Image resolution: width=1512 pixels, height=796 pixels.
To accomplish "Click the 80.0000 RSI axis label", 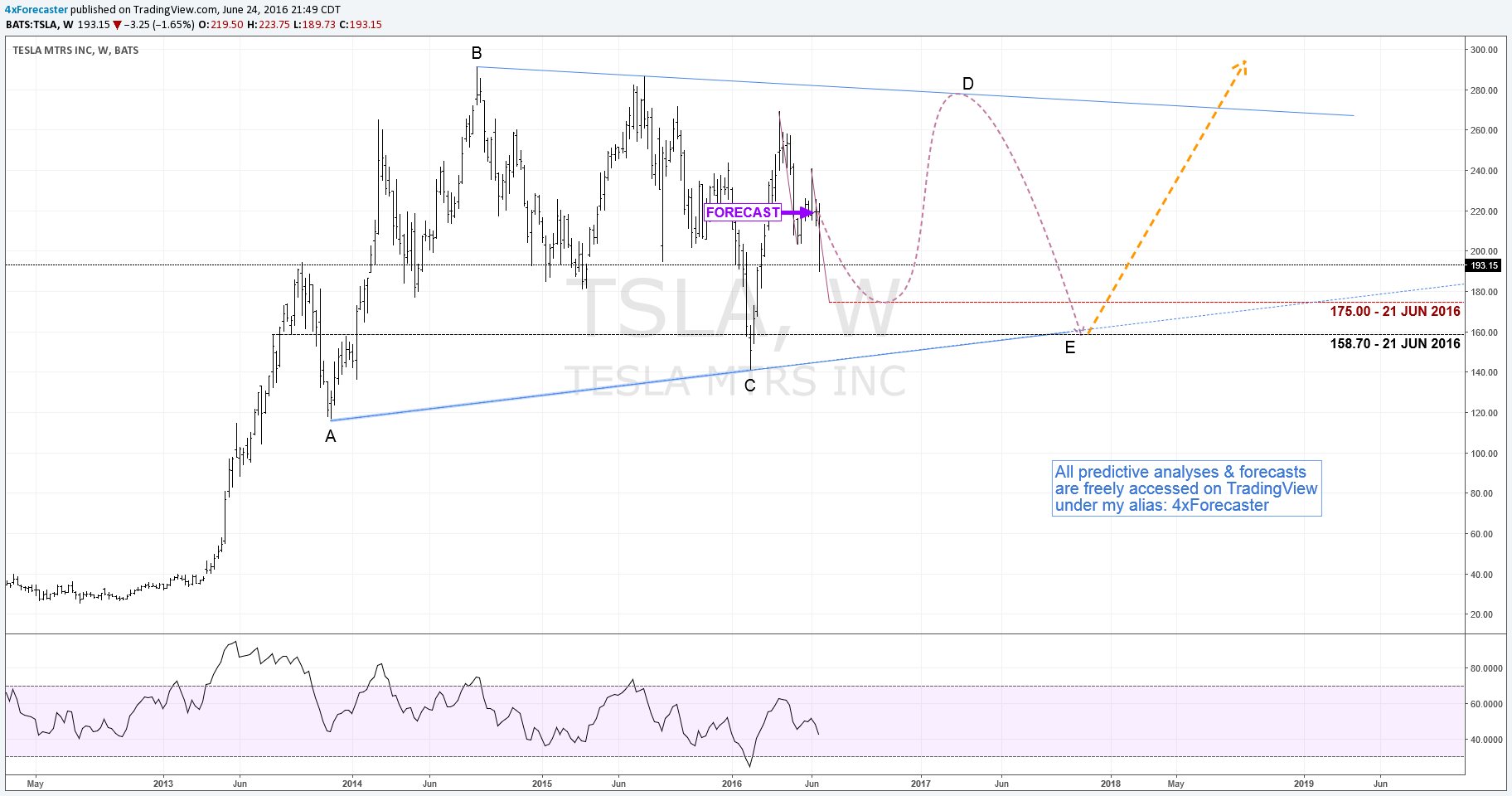I will click(1486, 668).
